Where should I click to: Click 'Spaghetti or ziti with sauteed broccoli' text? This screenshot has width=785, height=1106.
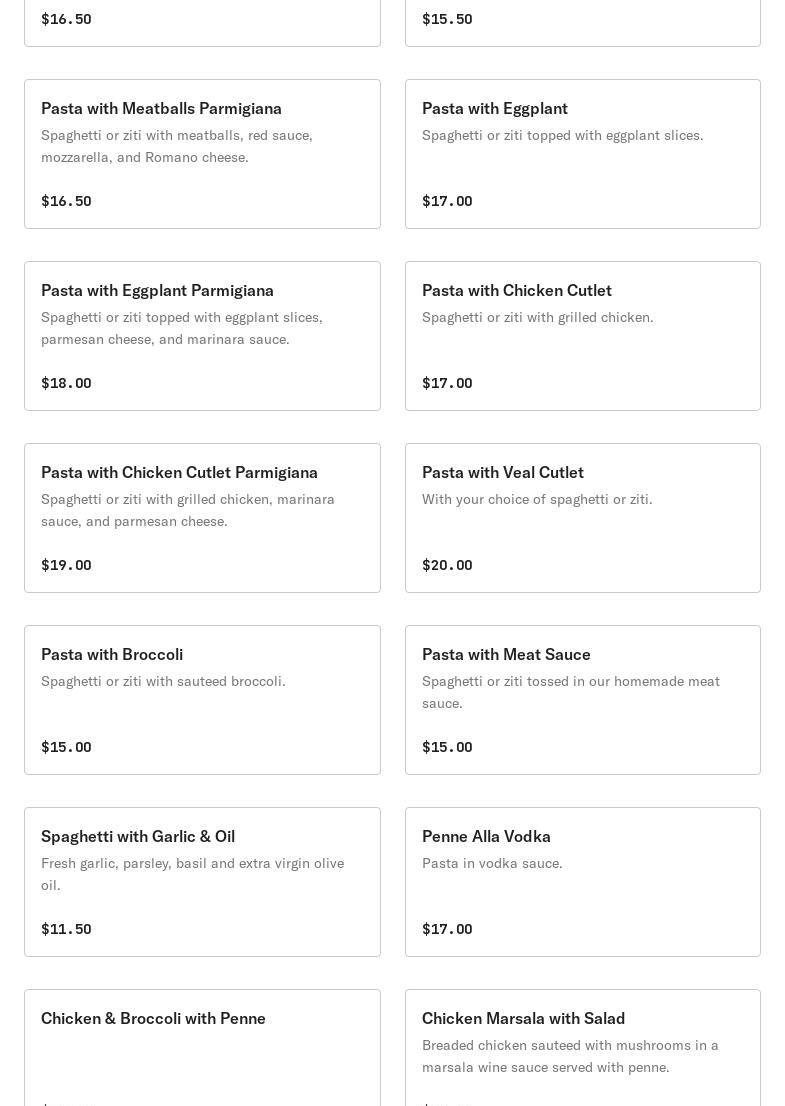coord(163,681)
